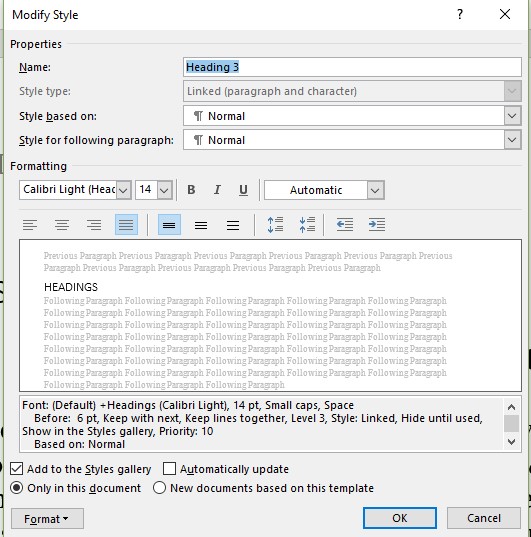The height and width of the screenshot is (537, 531).
Task: Select justify alignment icon
Action: [x=126, y=225]
